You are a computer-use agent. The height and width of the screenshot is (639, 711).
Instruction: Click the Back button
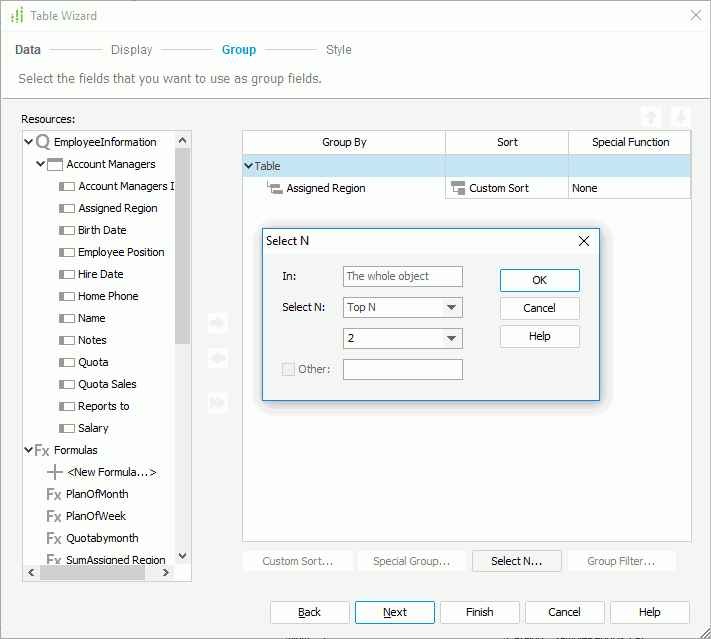coord(310,612)
